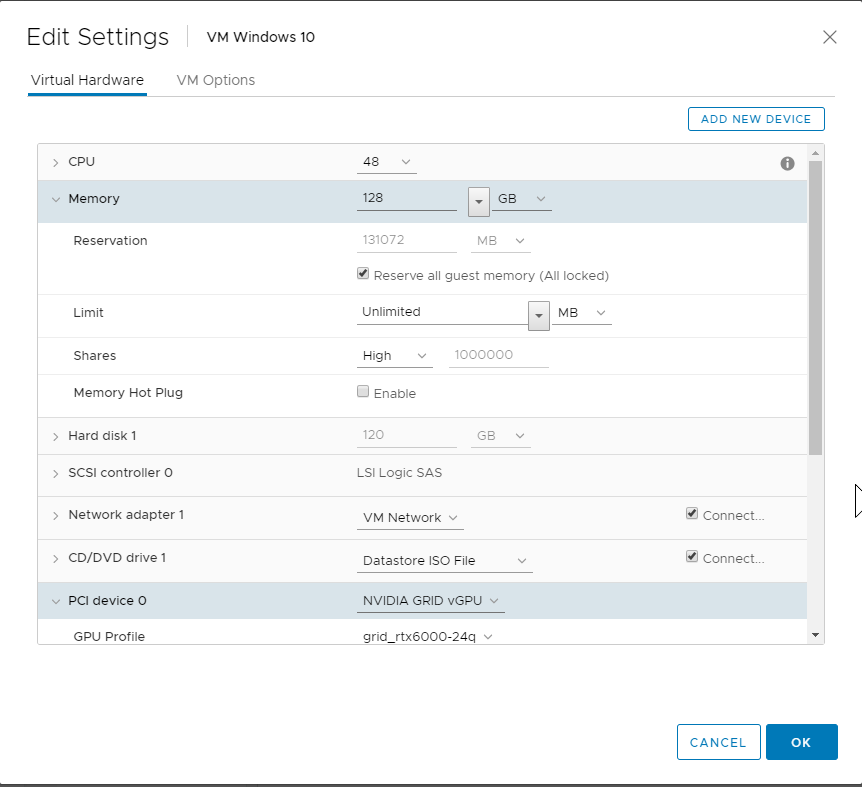This screenshot has height=787, width=862.
Task: Expand Network adapter 1 settings
Action: pyautogui.click(x=56, y=515)
